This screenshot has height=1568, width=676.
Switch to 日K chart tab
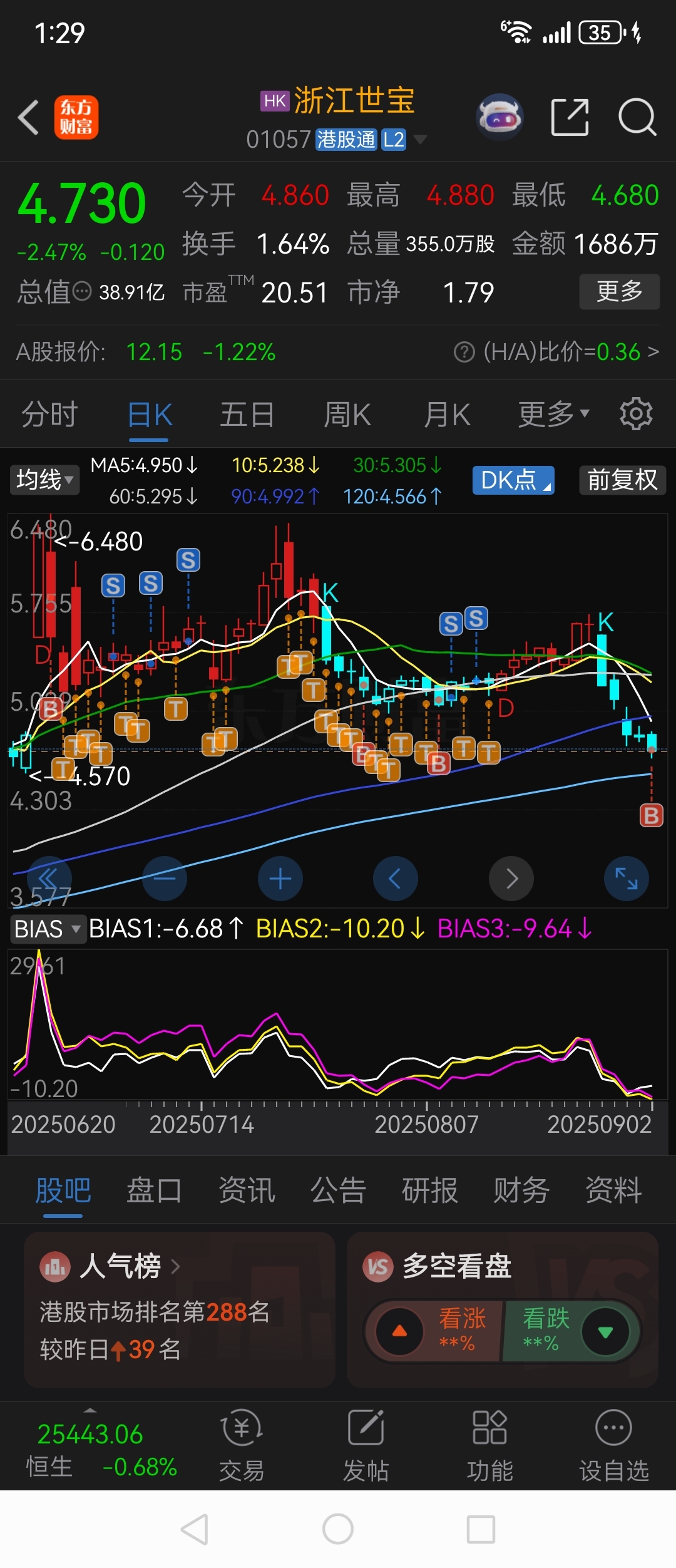pyautogui.click(x=150, y=414)
